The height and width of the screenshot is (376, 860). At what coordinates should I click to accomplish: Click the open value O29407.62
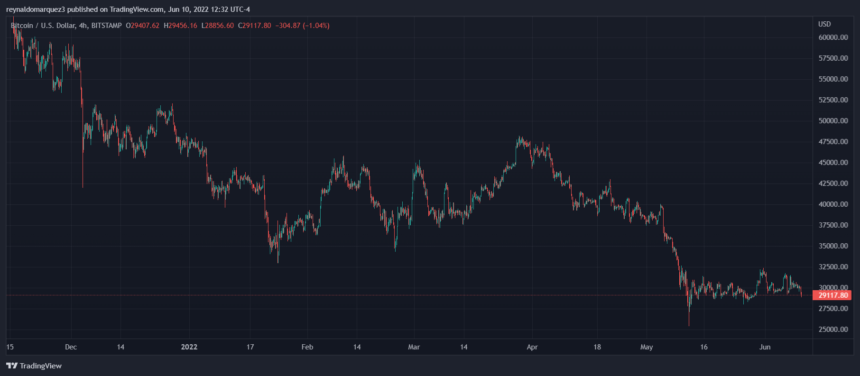pos(142,25)
